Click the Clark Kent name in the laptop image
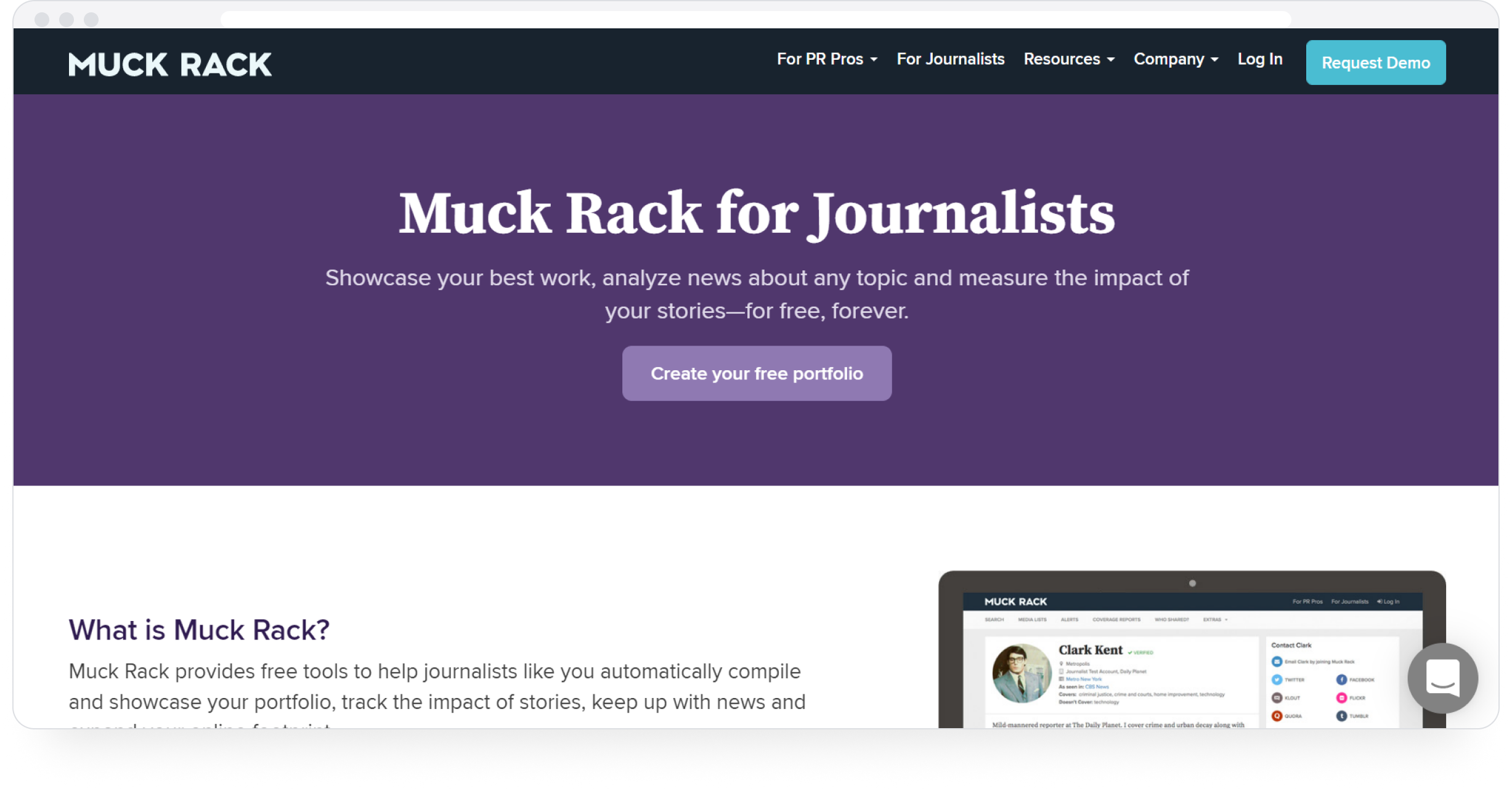The width and height of the screenshot is (1512, 791). click(1091, 650)
